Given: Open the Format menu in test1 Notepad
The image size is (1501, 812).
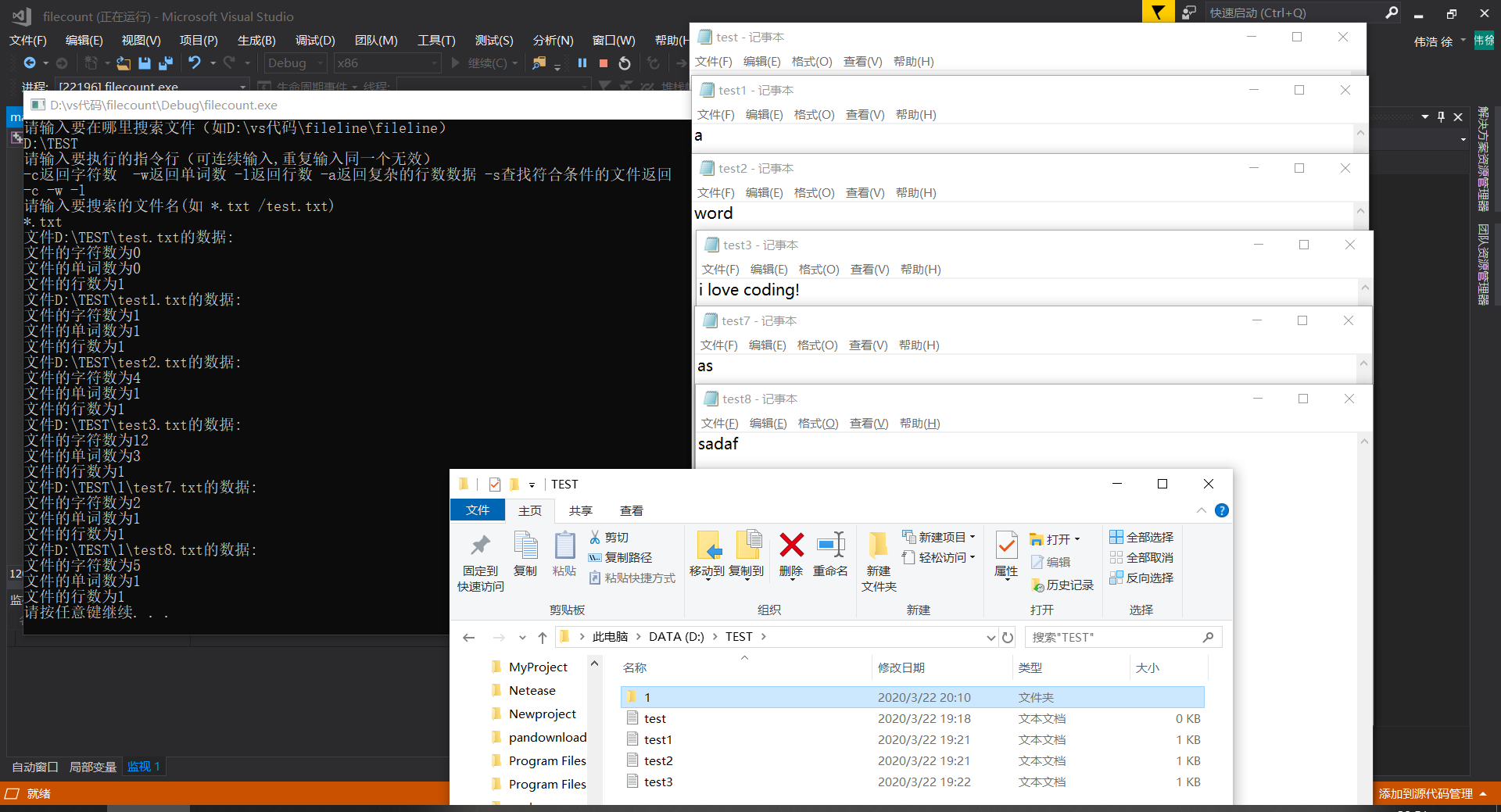Looking at the screenshot, I should point(814,114).
